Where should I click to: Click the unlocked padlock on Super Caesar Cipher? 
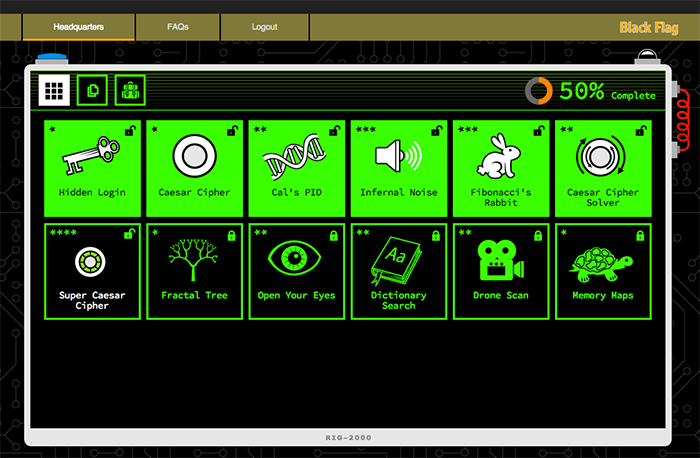click(129, 234)
